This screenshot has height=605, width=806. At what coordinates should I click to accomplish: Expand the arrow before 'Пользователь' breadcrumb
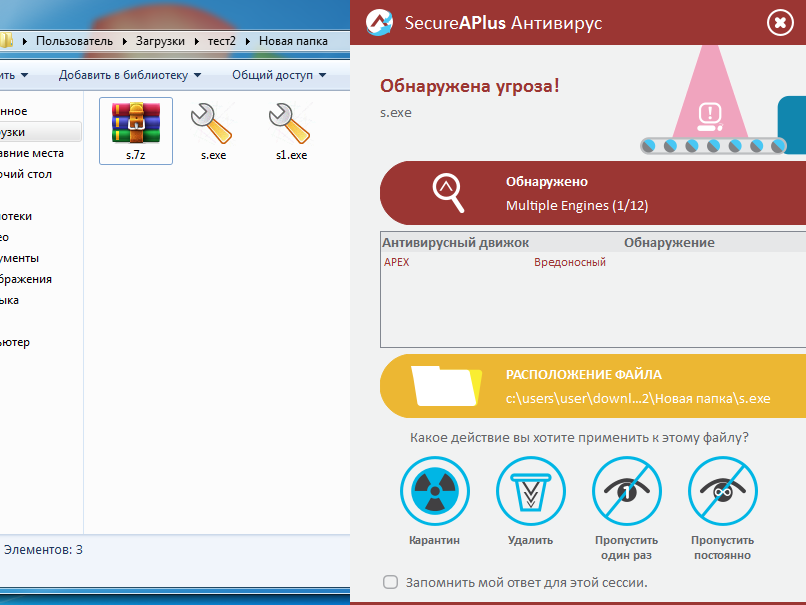[24, 41]
